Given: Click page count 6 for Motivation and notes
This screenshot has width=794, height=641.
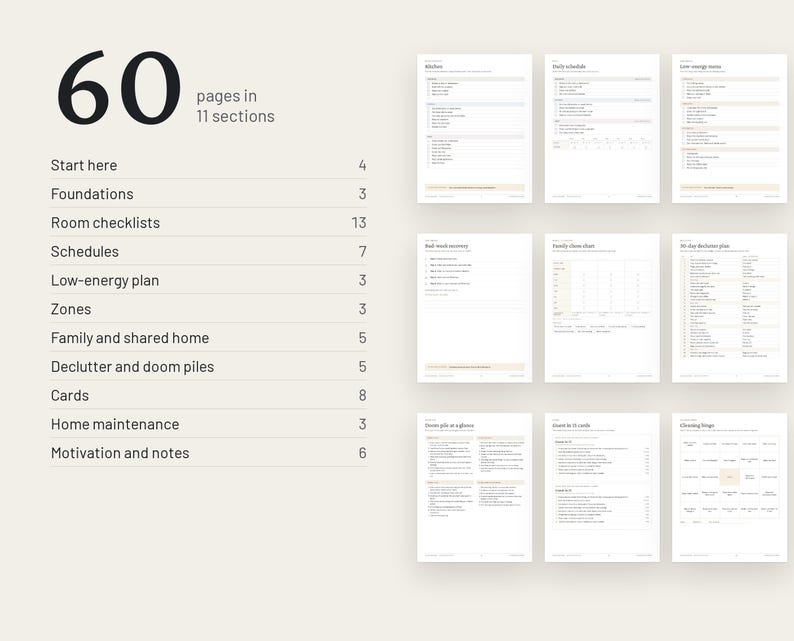Looking at the screenshot, I should 363,453.
